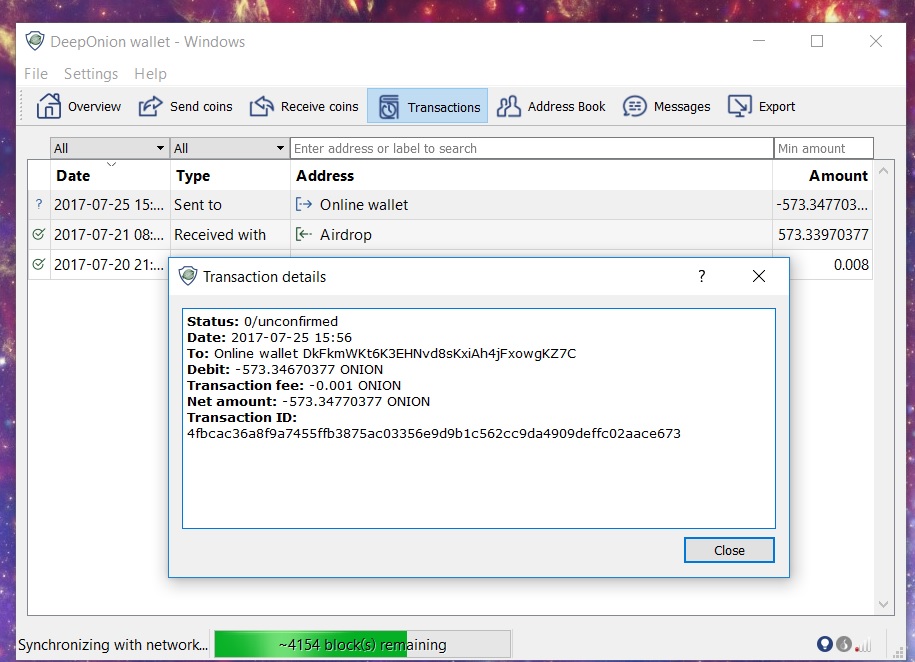Click the transaction list scroll down arrow

(883, 604)
